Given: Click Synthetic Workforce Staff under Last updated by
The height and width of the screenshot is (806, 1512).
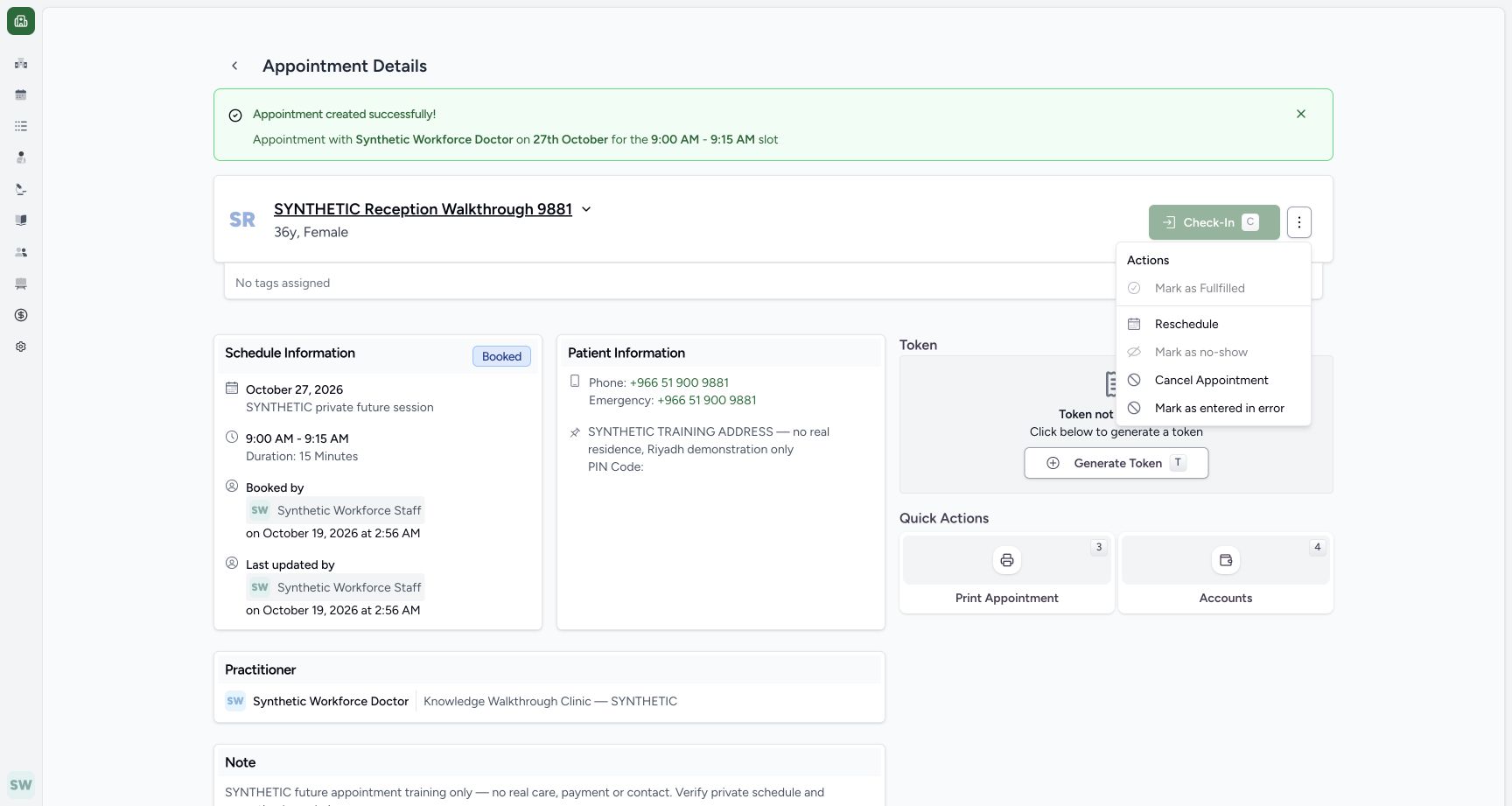Looking at the screenshot, I should click(x=336, y=587).
